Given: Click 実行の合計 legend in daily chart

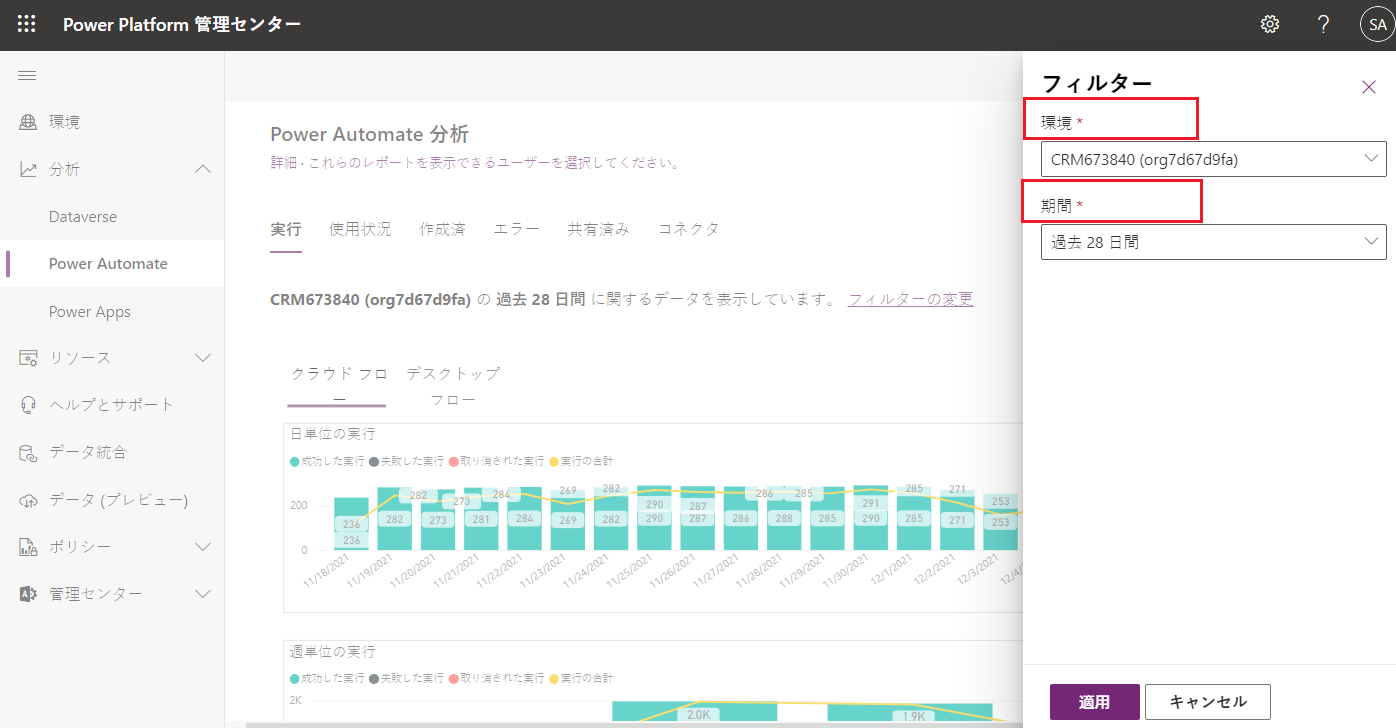Looking at the screenshot, I should 581,461.
